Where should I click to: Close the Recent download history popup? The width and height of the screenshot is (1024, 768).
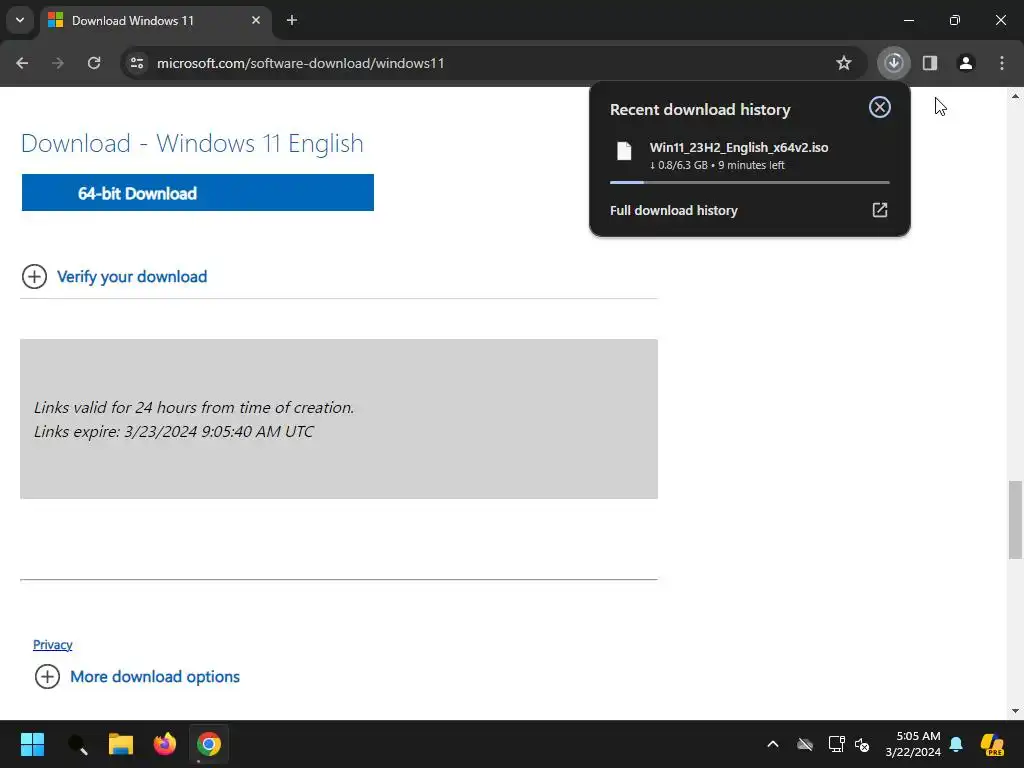880,107
